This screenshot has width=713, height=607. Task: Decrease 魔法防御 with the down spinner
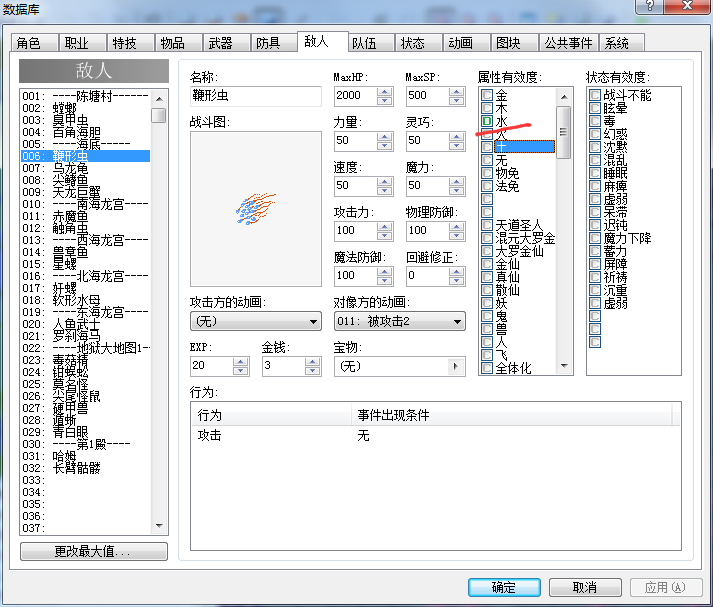[385, 281]
